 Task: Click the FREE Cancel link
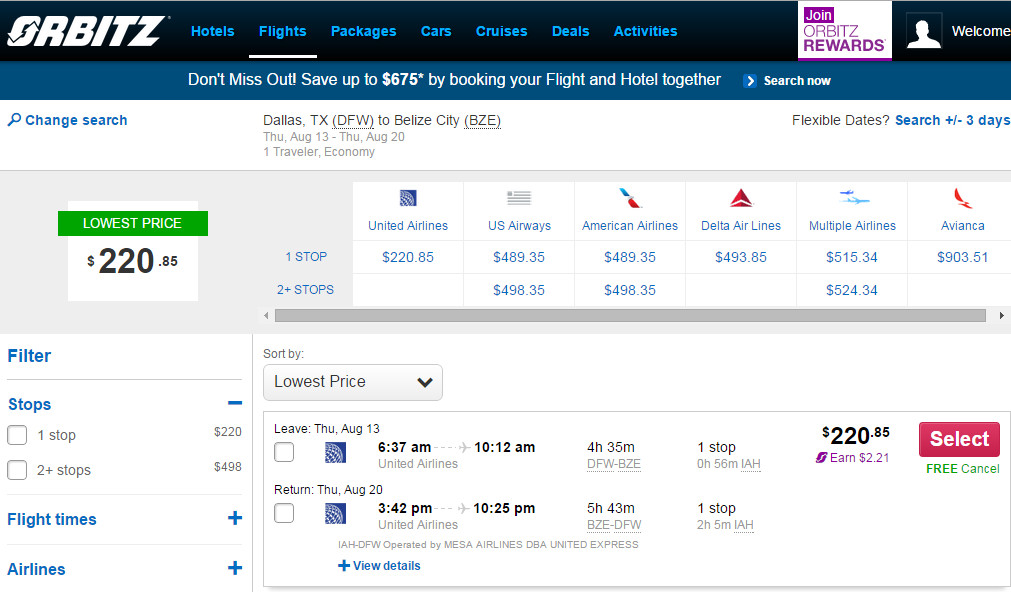pos(963,469)
